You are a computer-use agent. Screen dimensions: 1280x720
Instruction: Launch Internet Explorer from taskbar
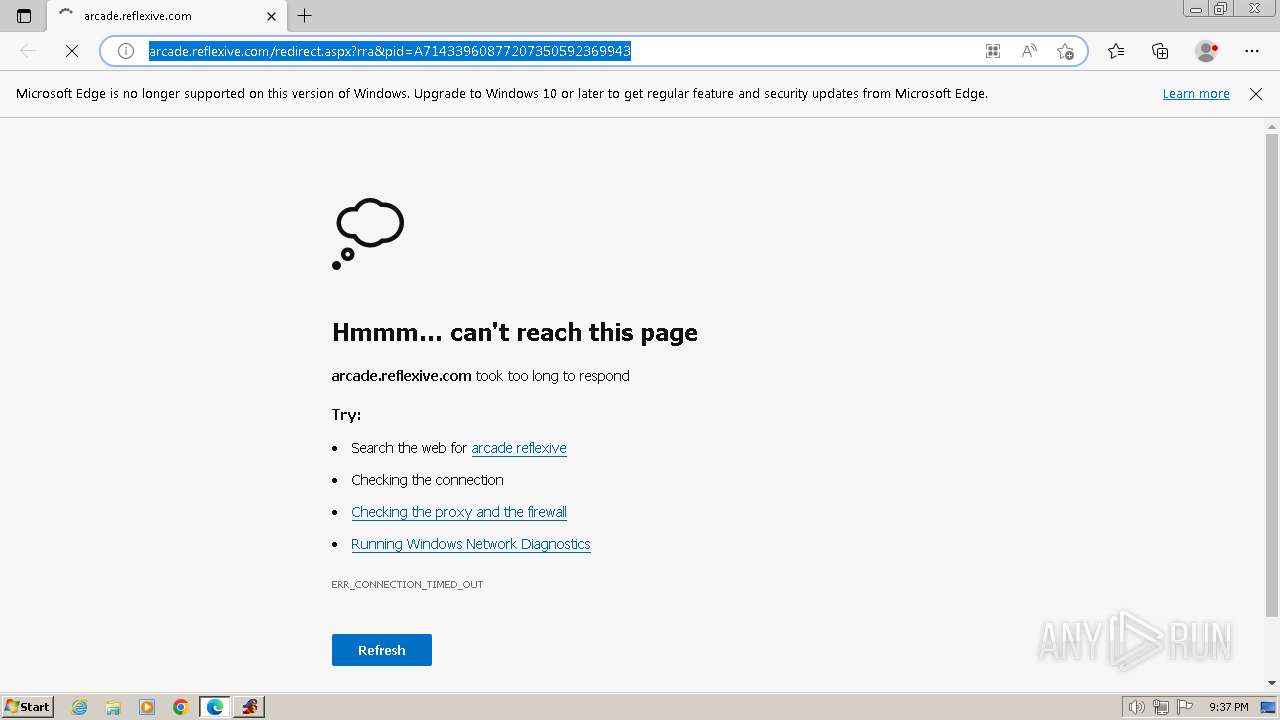[x=80, y=707]
